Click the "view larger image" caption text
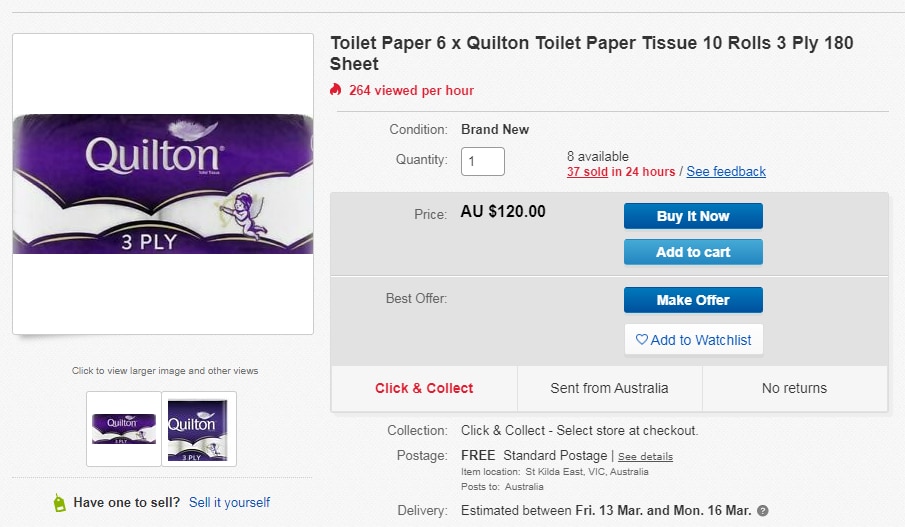The width and height of the screenshot is (905, 527). tap(165, 371)
